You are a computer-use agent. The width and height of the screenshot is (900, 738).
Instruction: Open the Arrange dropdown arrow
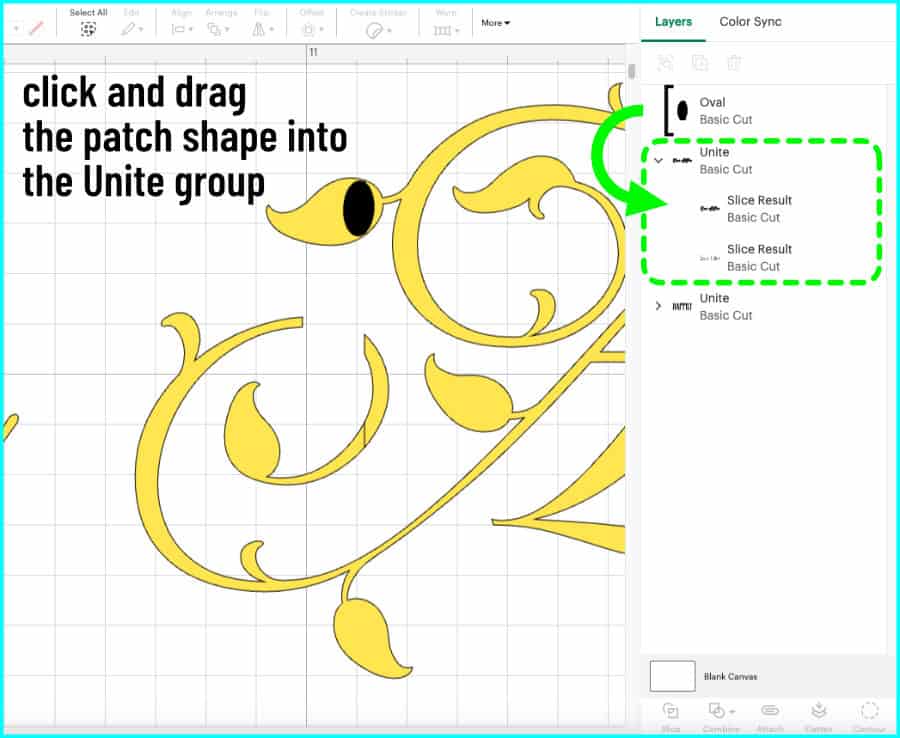point(227,30)
